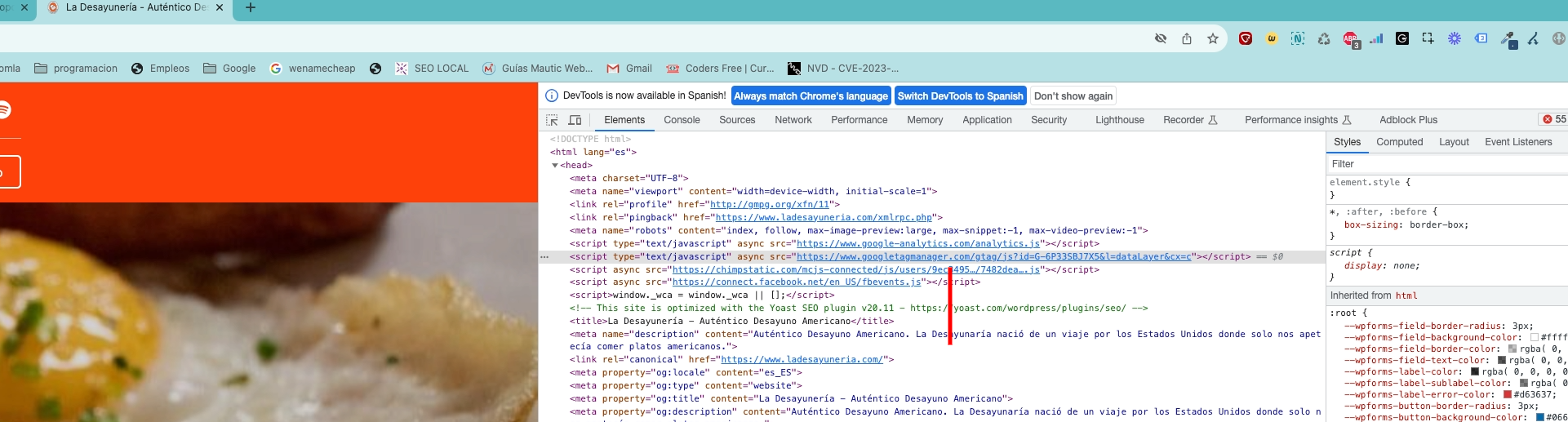Image resolution: width=1568 pixels, height=422 pixels.
Task: Open swatch for wpforms-button-background-color
Action: pyautogui.click(x=1540, y=417)
